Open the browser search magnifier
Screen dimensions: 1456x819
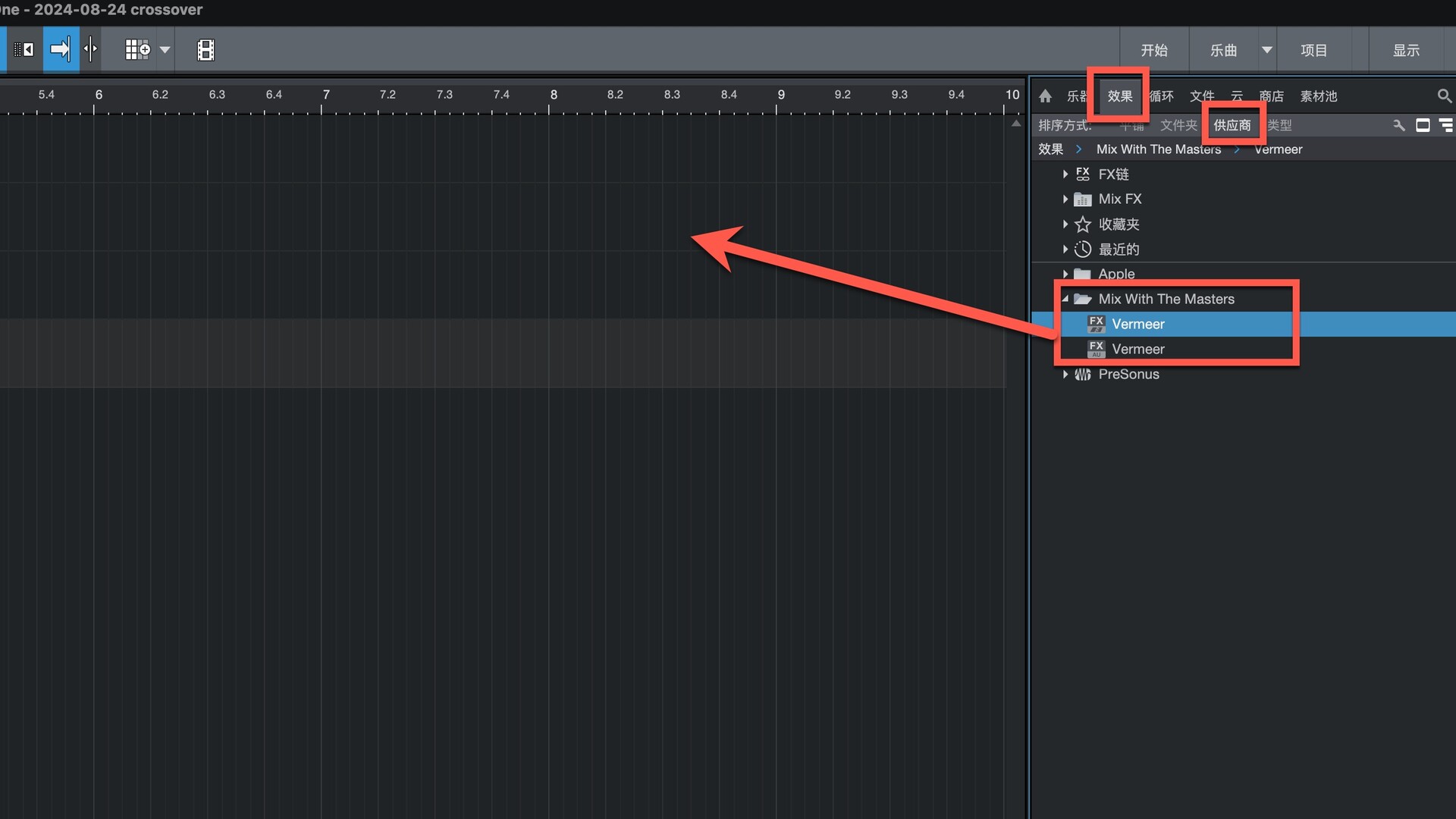[x=1444, y=96]
